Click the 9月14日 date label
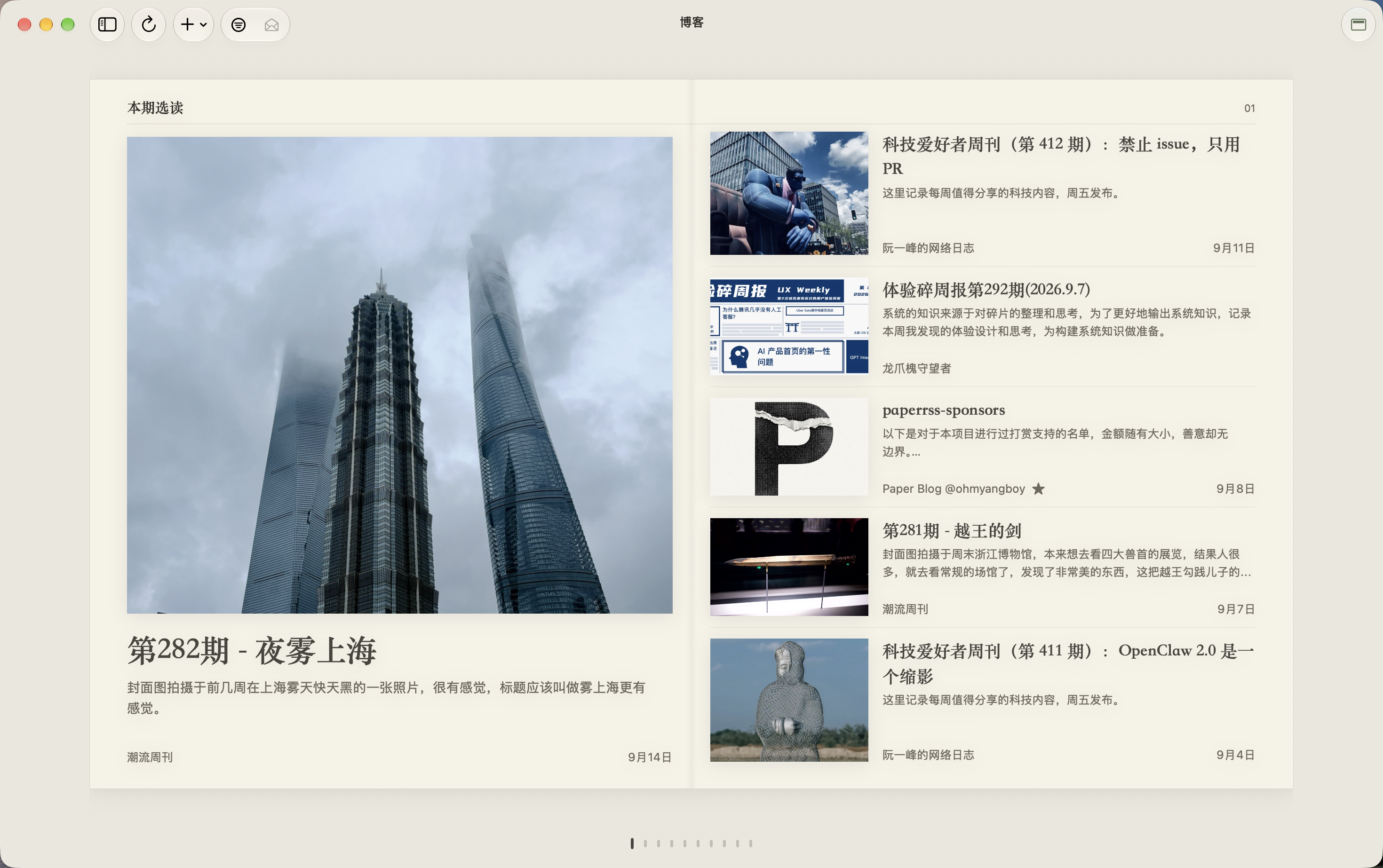Screen dimensions: 1383x868 tap(650, 757)
